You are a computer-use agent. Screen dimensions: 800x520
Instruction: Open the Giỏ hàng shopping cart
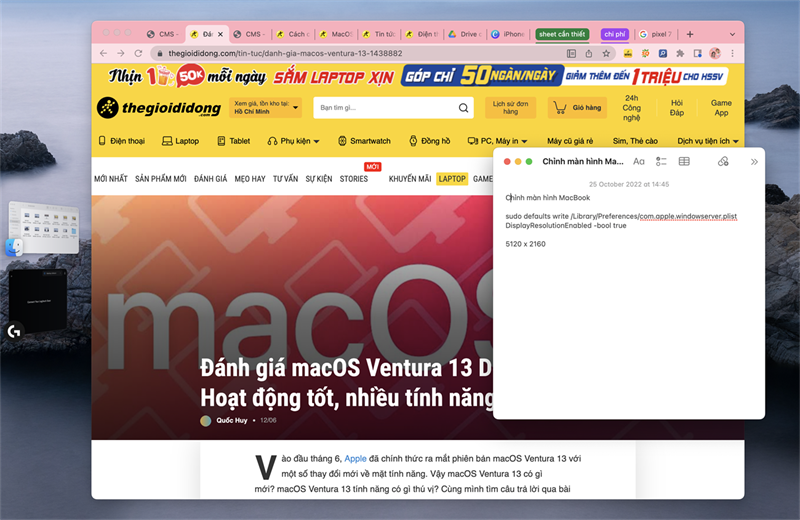577,108
